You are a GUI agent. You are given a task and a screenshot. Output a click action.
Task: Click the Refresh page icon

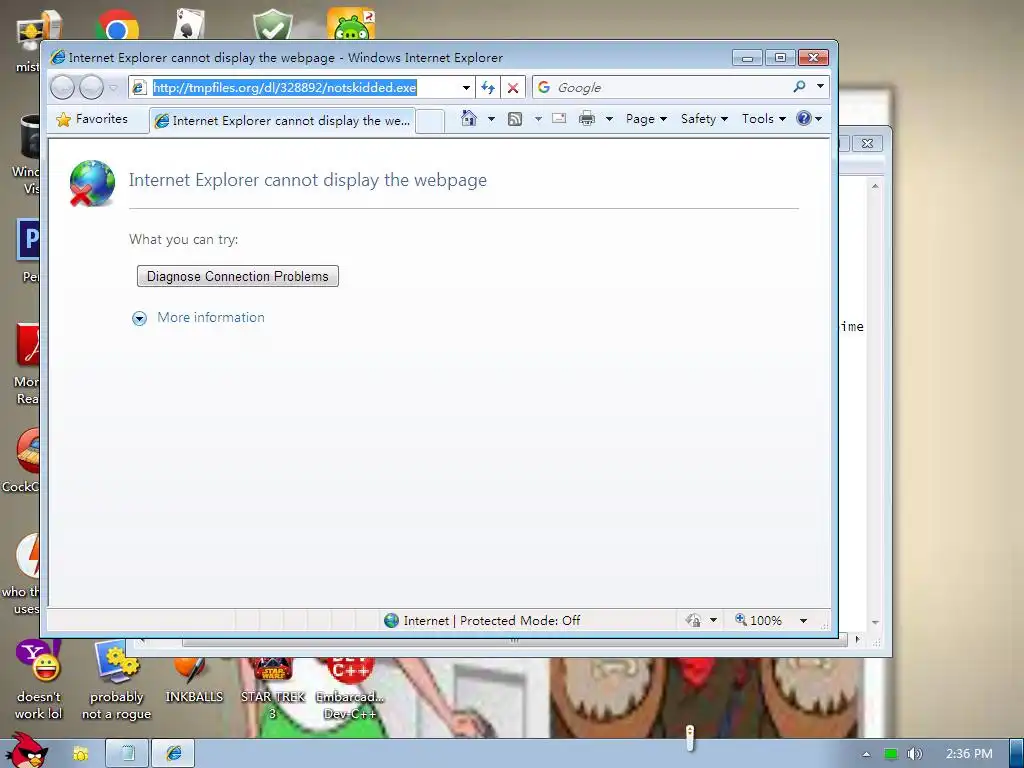coord(488,88)
